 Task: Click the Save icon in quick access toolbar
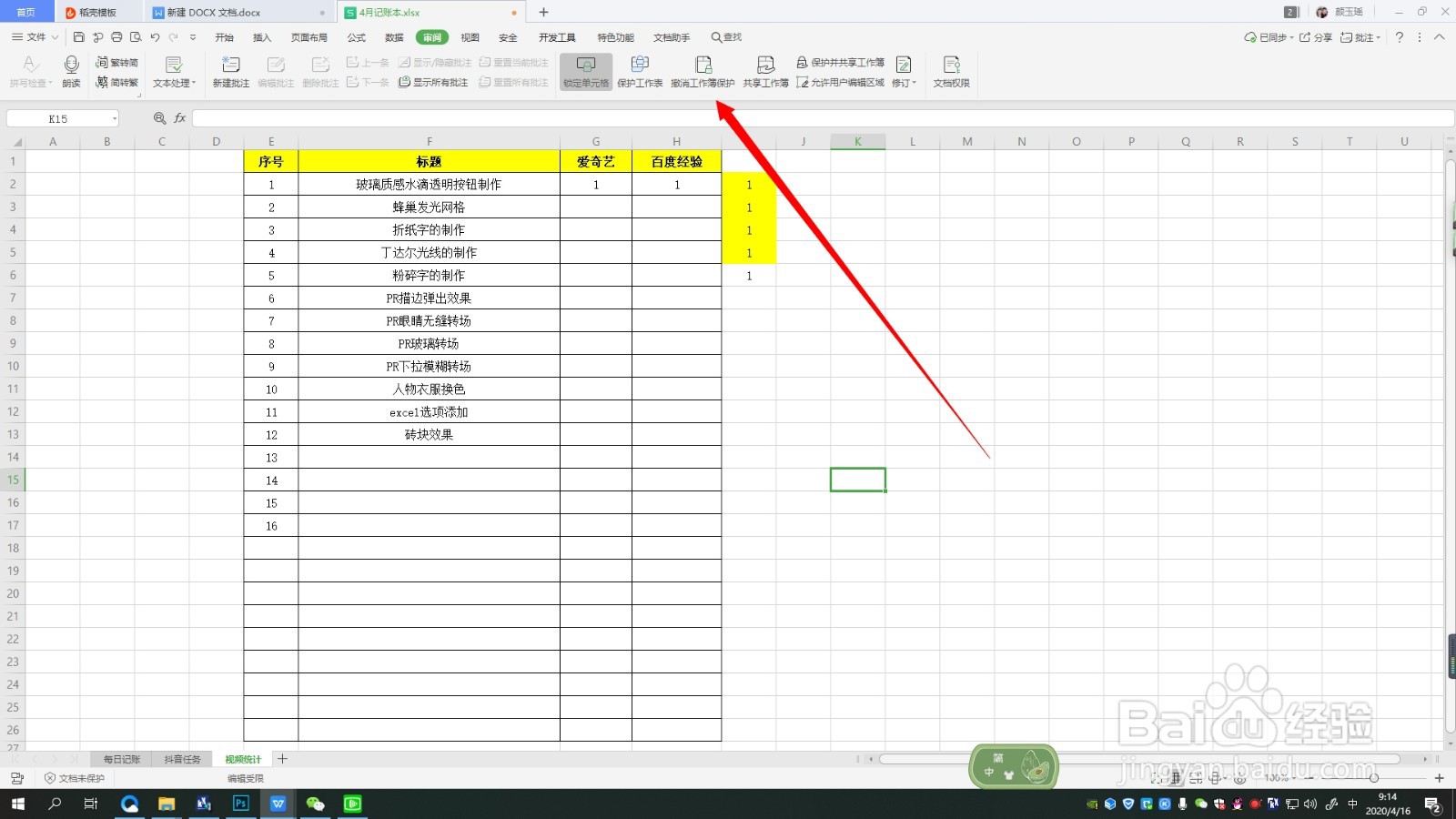coord(78,37)
